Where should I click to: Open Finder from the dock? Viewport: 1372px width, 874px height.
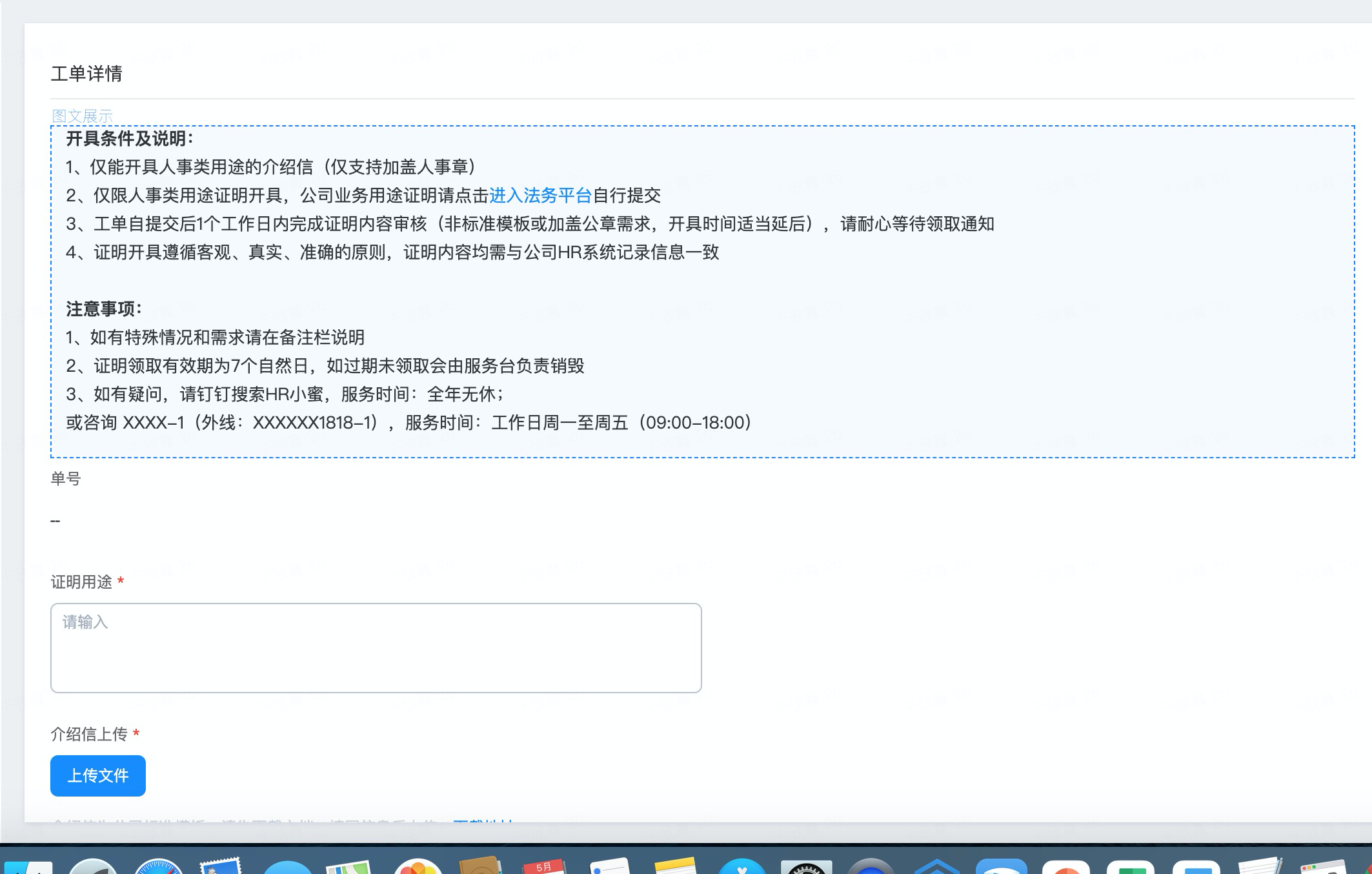click(x=27, y=868)
